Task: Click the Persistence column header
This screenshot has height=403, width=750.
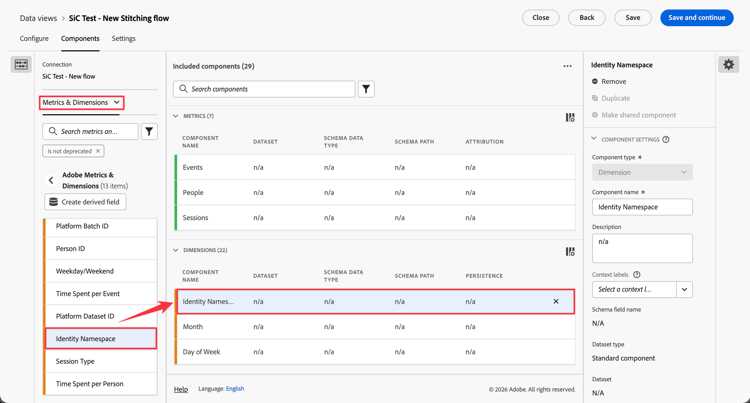Action: tap(484, 276)
